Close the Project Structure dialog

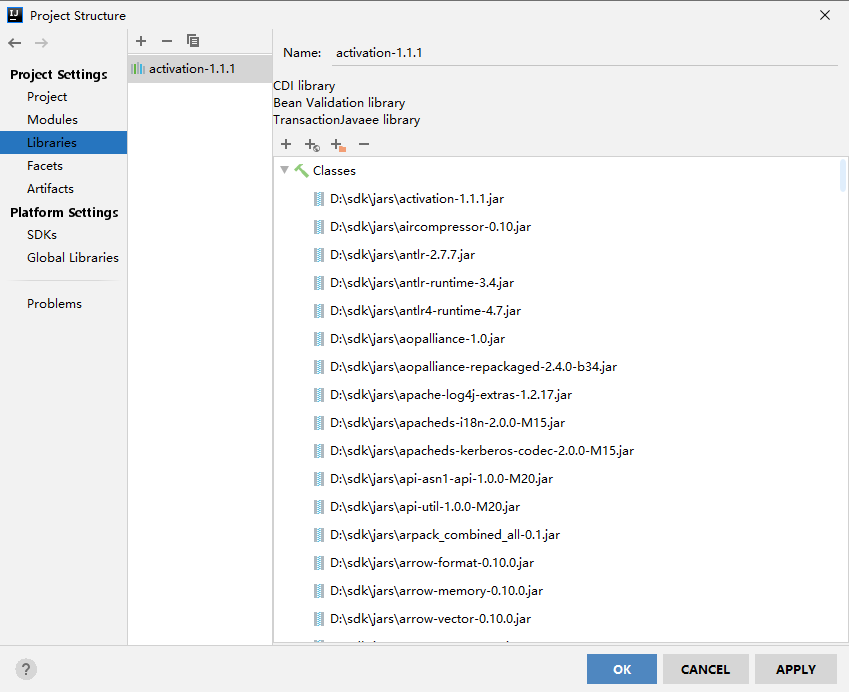tap(825, 15)
